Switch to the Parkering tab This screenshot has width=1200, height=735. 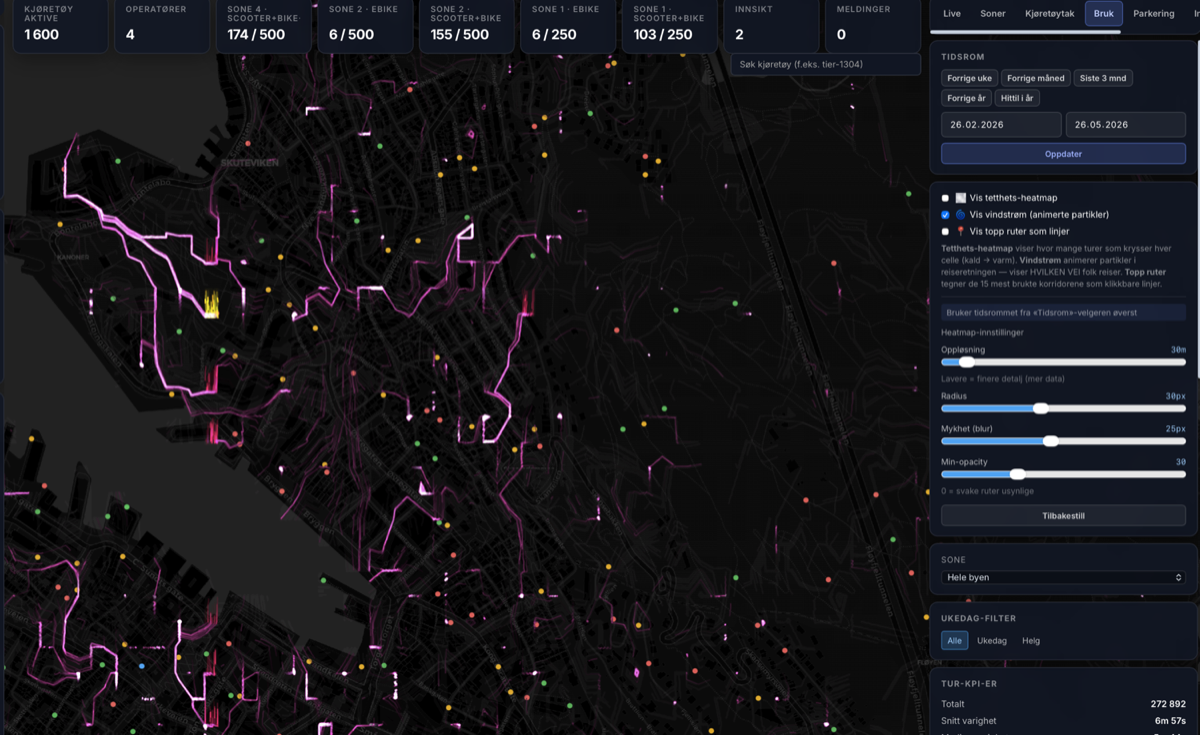(x=1154, y=14)
